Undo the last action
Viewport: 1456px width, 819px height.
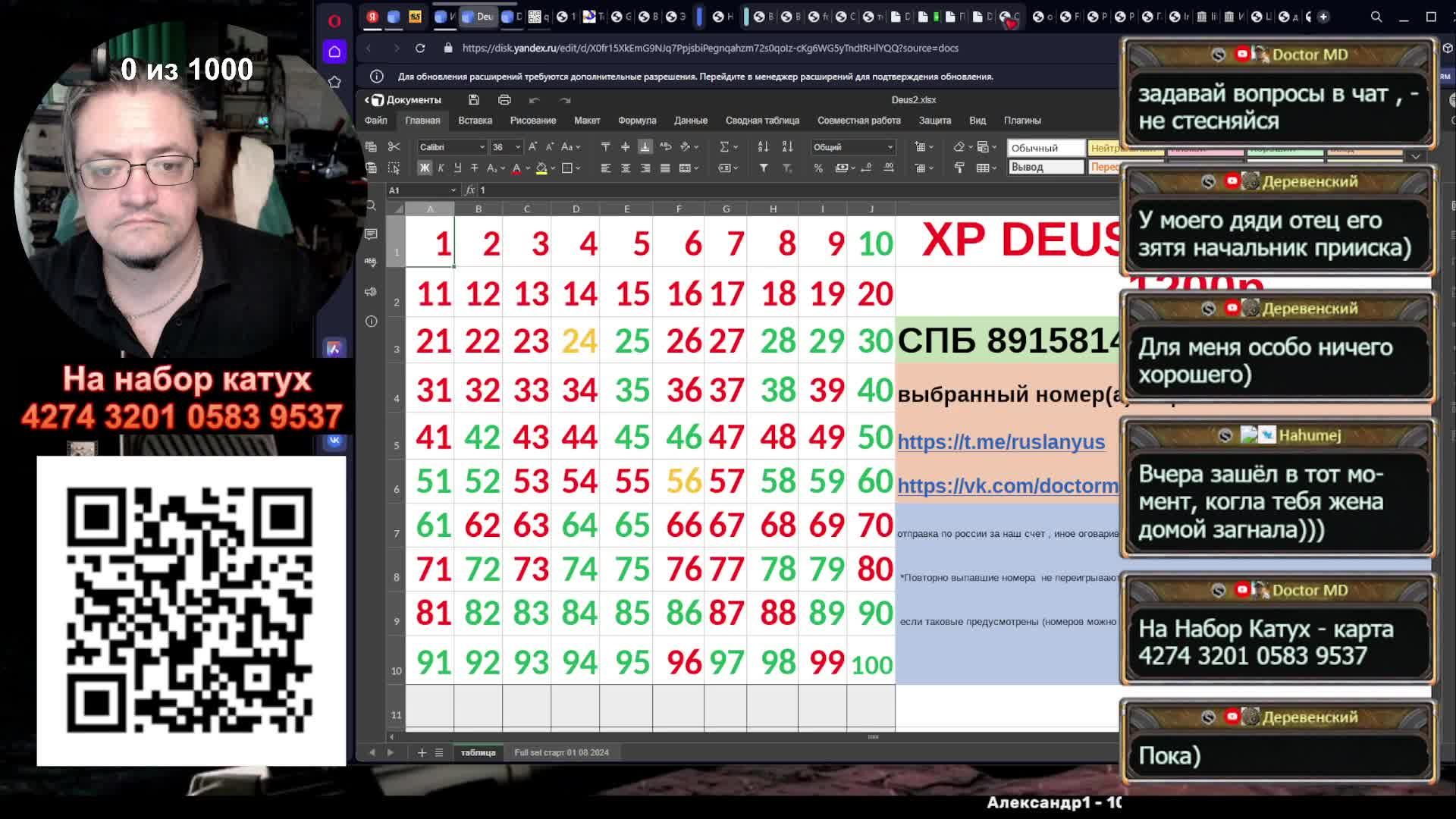[534, 100]
